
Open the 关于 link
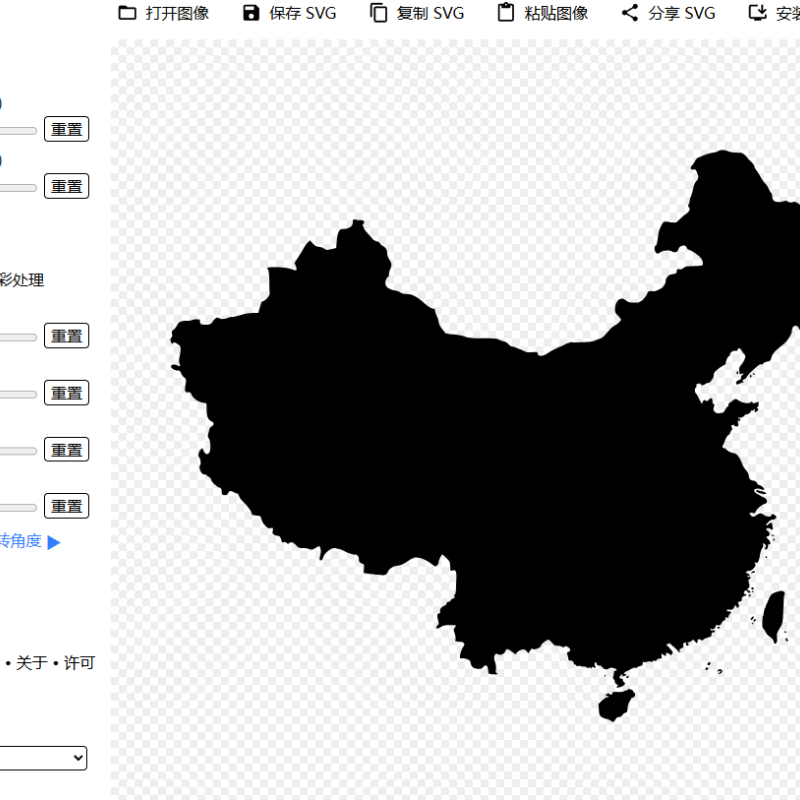(31, 663)
